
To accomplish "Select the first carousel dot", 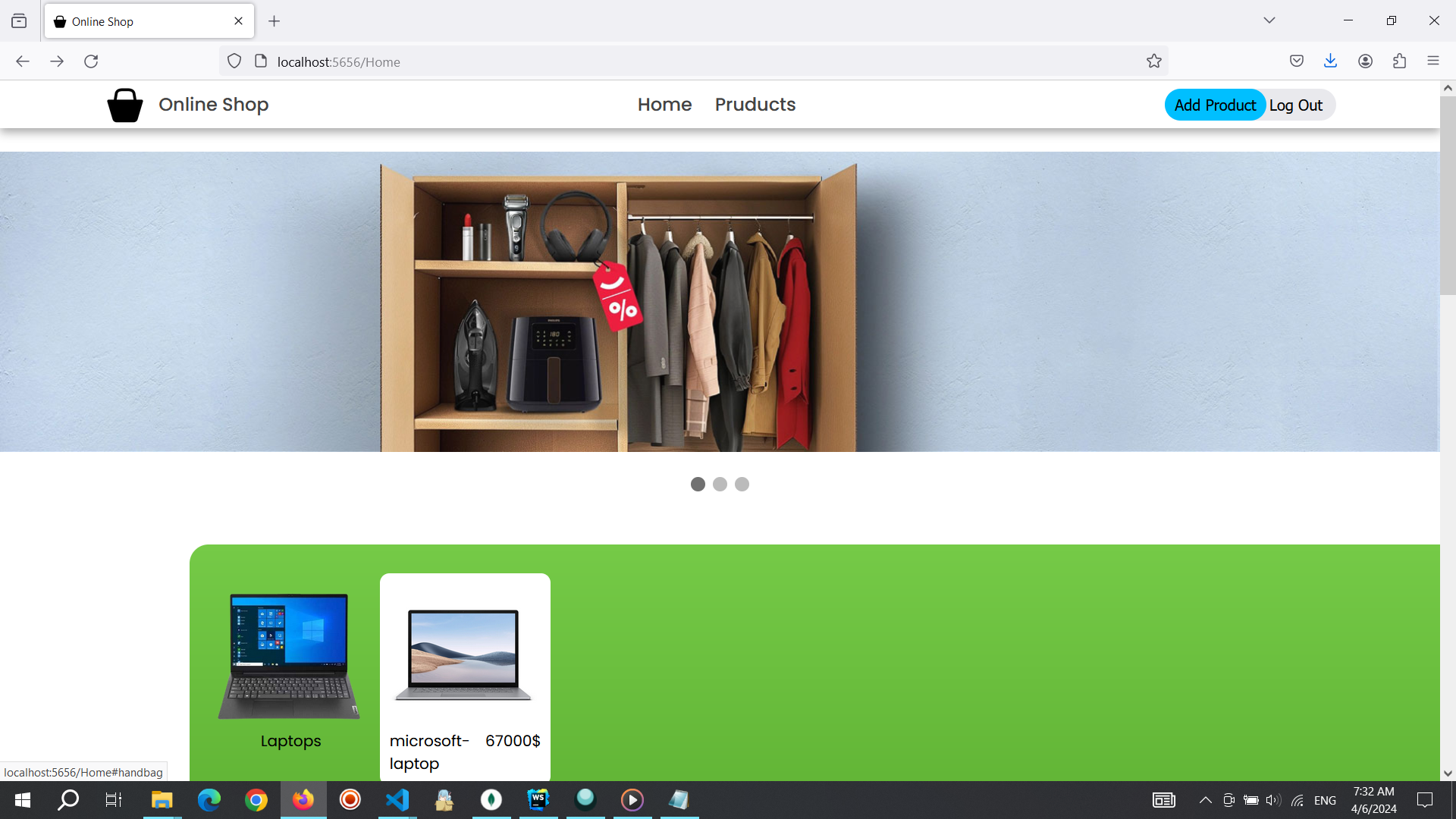I will click(x=698, y=484).
